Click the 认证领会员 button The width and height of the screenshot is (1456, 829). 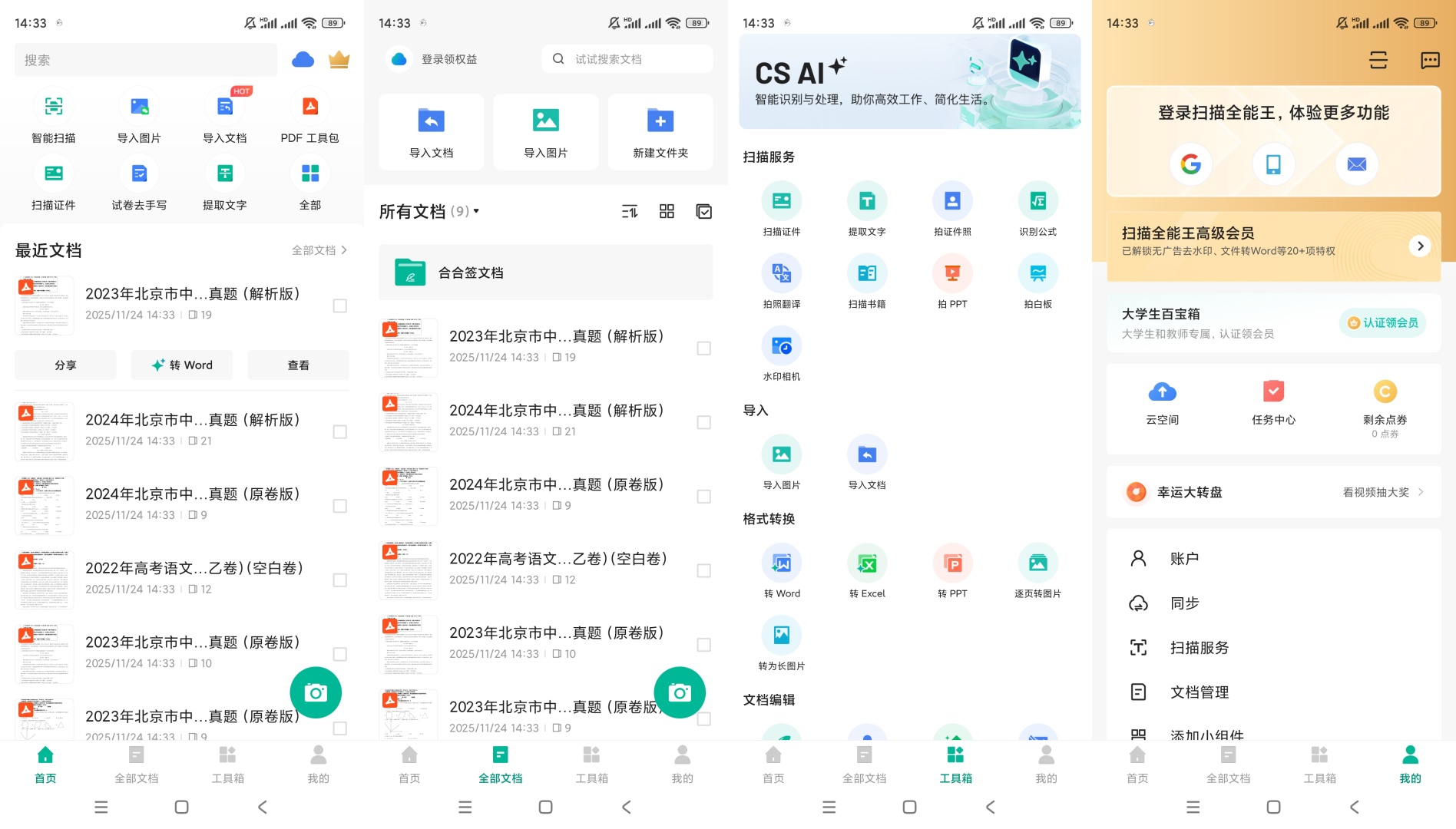(x=1382, y=323)
